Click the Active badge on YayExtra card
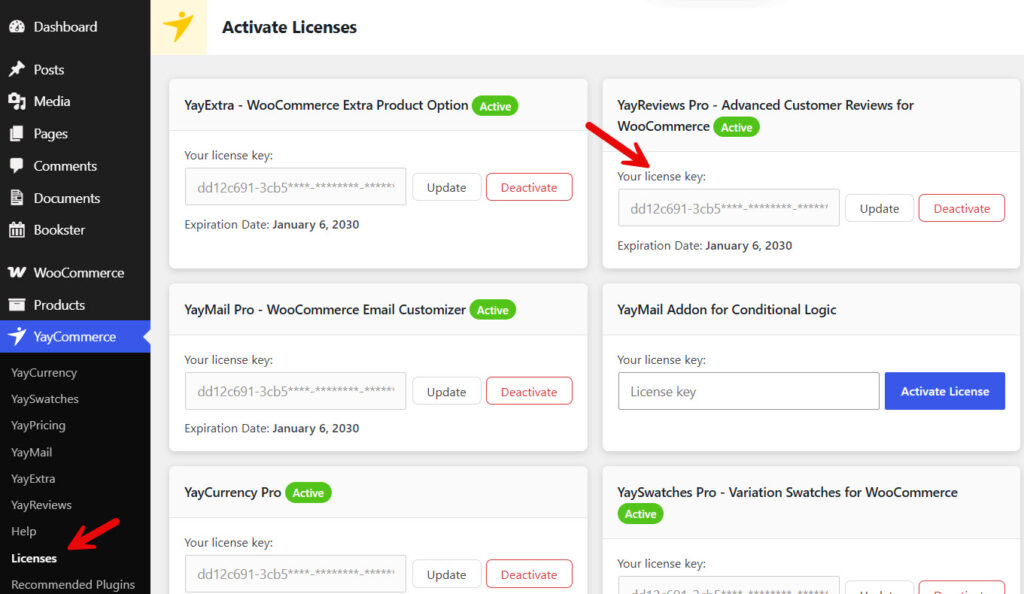The height and width of the screenshot is (594, 1024). pos(495,106)
